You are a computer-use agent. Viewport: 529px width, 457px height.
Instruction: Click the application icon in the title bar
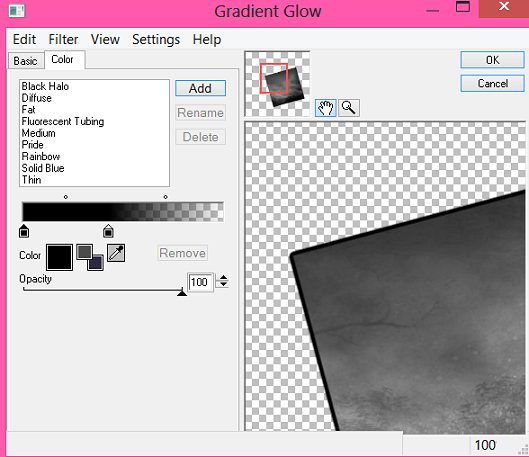(17, 11)
